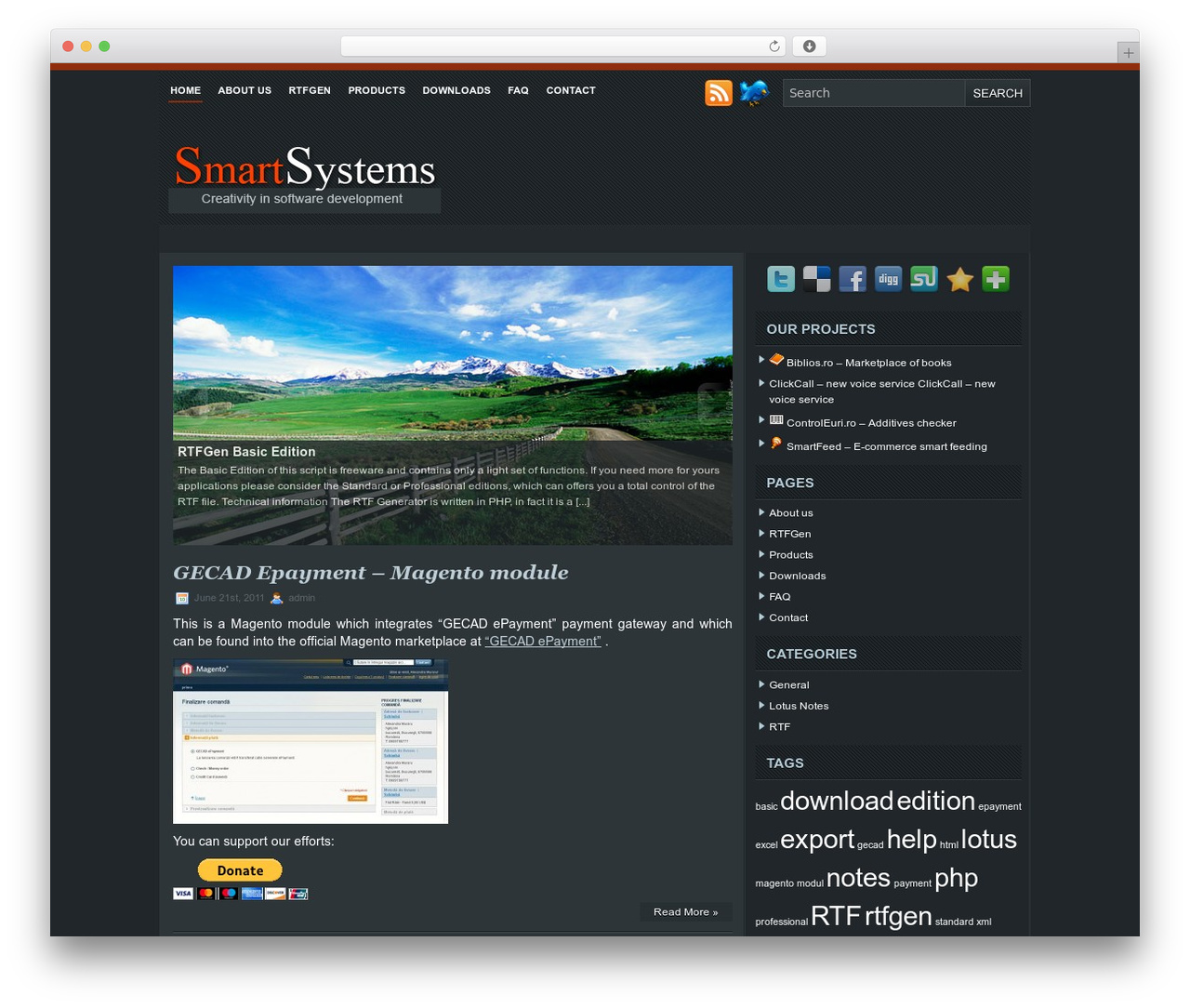Follow the "GECAD ePayment" inline link
The image size is (1190, 1008).
click(x=543, y=641)
